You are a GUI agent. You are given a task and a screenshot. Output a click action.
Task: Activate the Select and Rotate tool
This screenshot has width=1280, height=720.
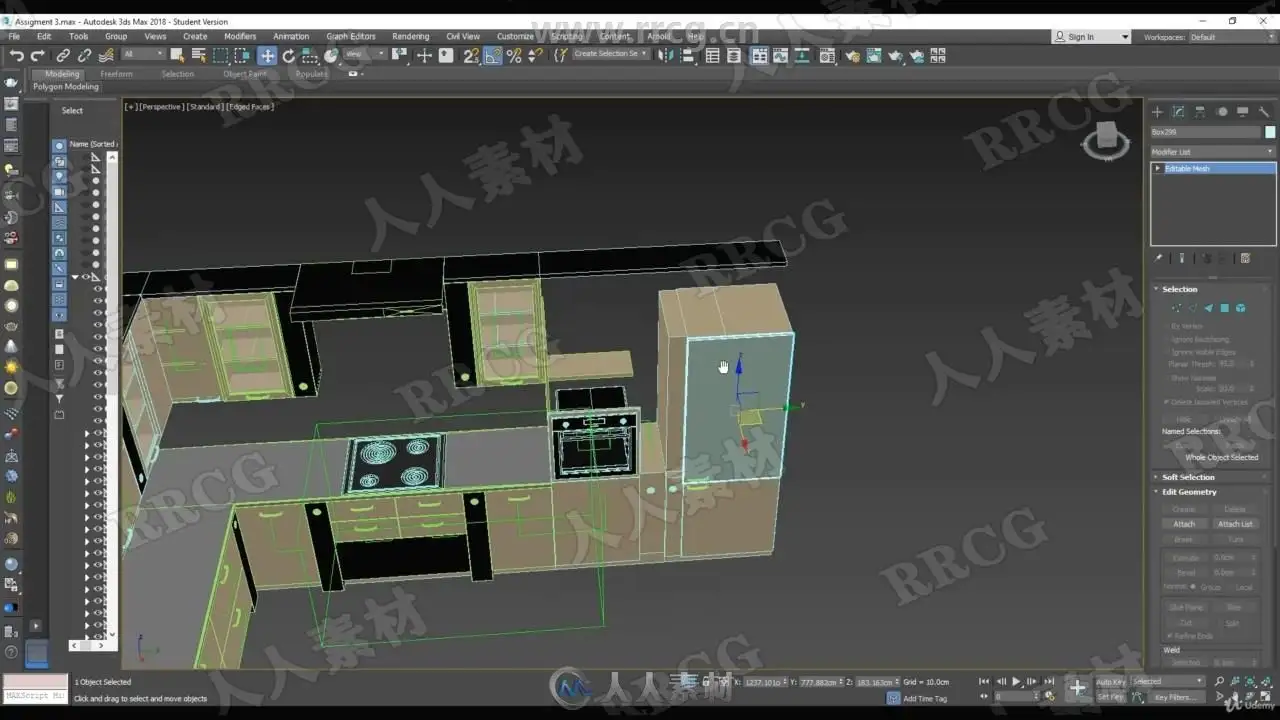pos(289,56)
